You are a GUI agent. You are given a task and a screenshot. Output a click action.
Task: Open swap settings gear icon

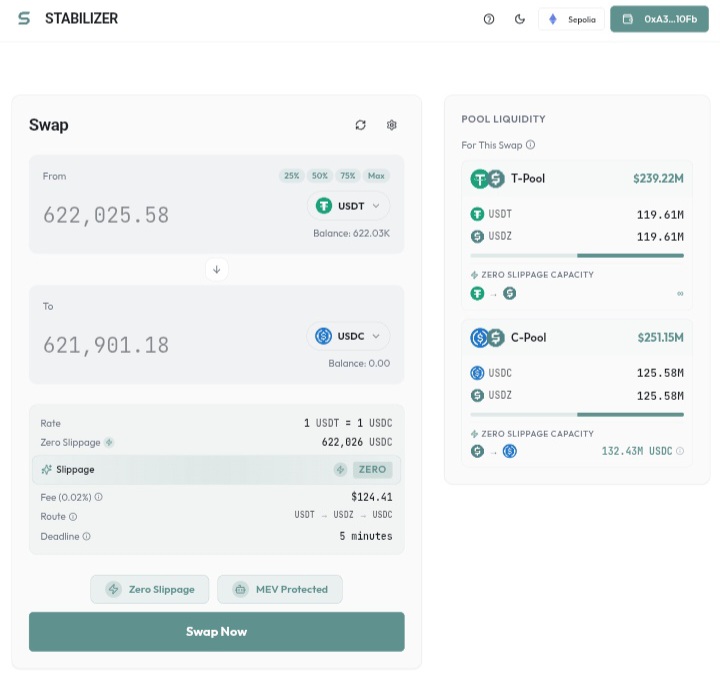pos(392,125)
